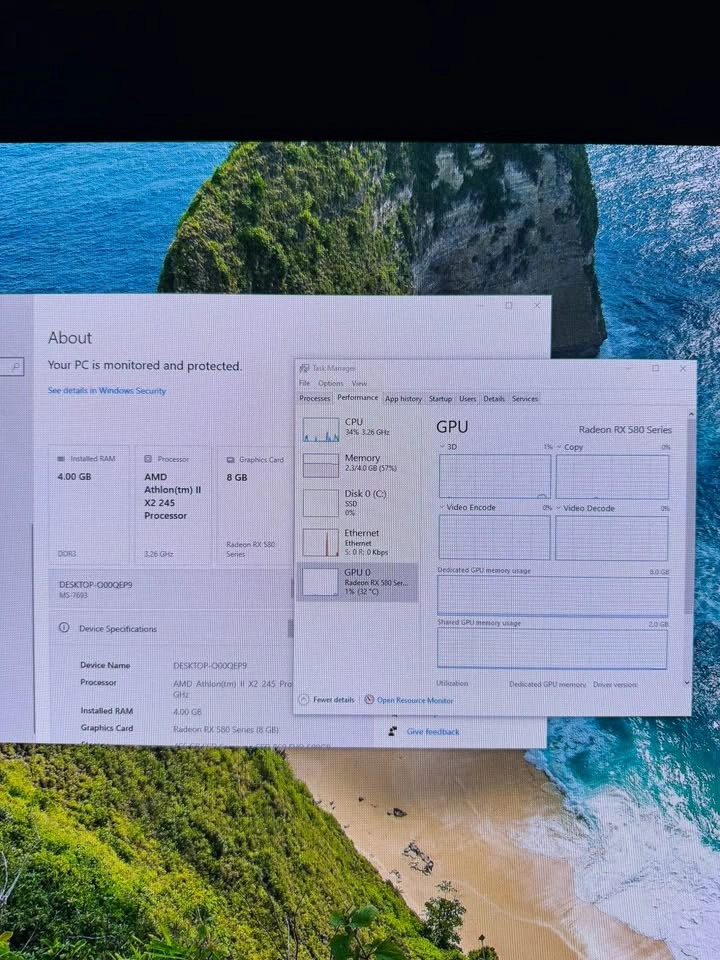Viewport: 720px width, 960px height.
Task: Select GPU 0 in performance list
Action: click(x=358, y=582)
